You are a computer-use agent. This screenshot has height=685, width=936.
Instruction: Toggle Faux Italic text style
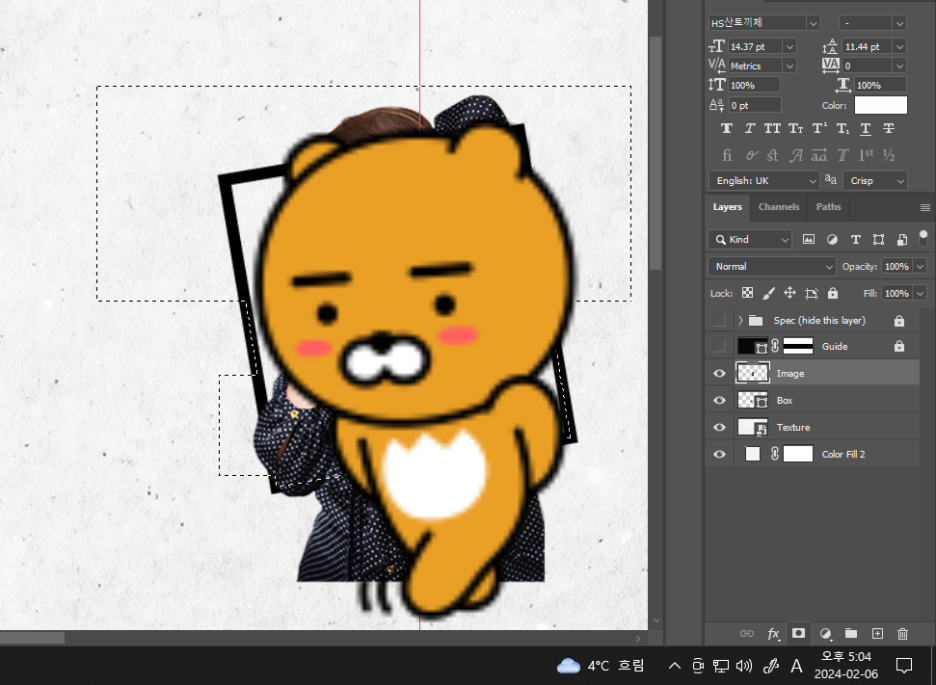point(750,128)
